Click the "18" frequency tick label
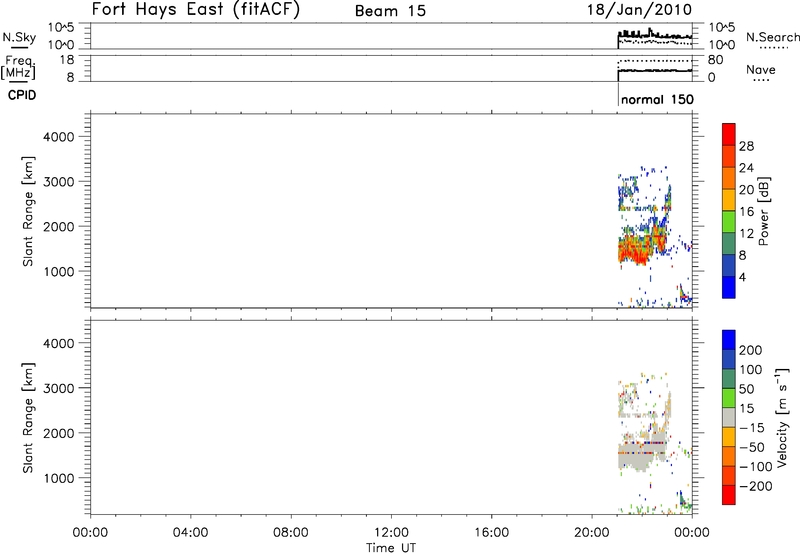 coord(66,60)
